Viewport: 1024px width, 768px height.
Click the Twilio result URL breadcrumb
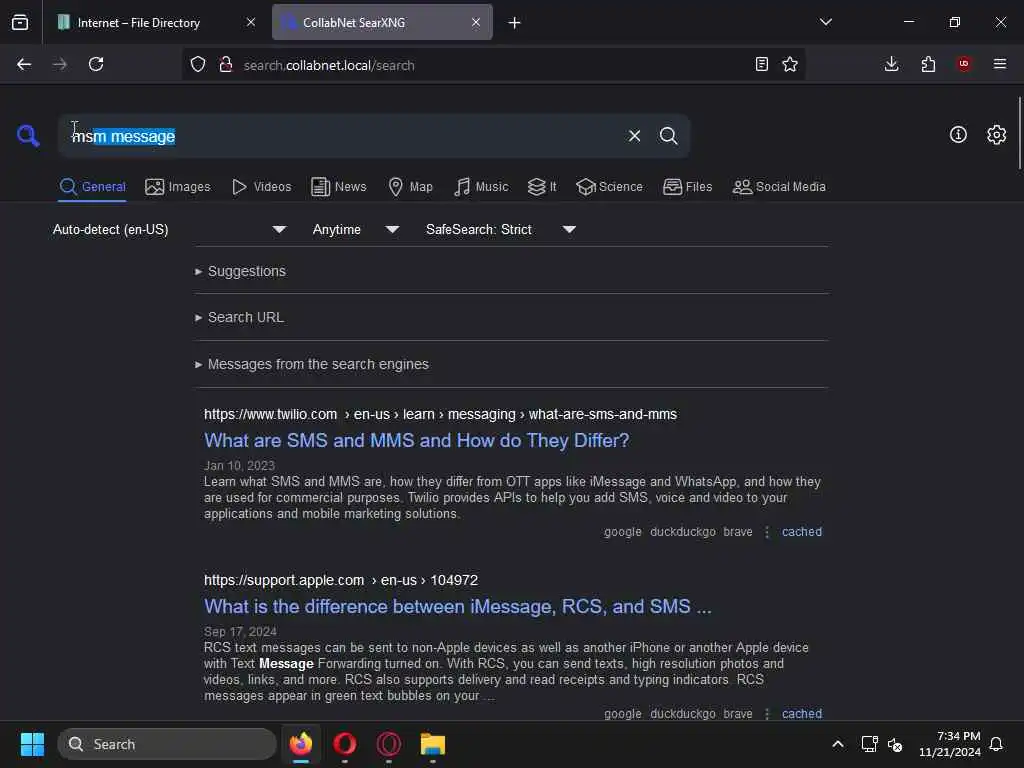440,414
